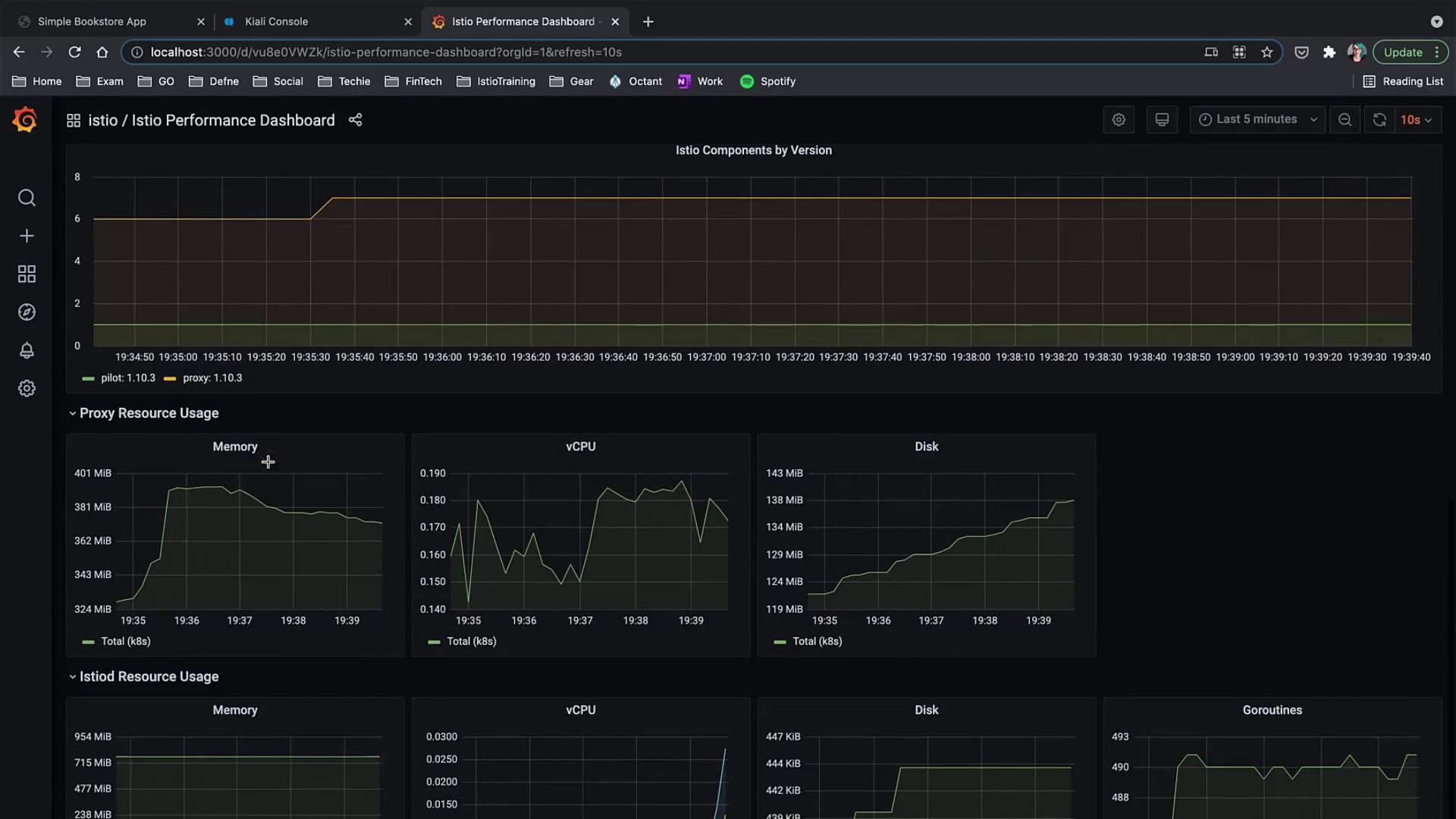This screenshot has height=819, width=1456.
Task: Click the Create plus sidebar icon
Action: [x=27, y=236]
